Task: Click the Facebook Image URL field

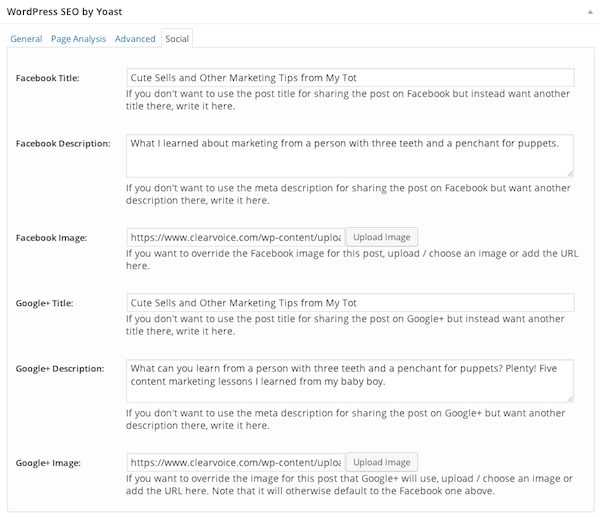Action: (x=236, y=237)
